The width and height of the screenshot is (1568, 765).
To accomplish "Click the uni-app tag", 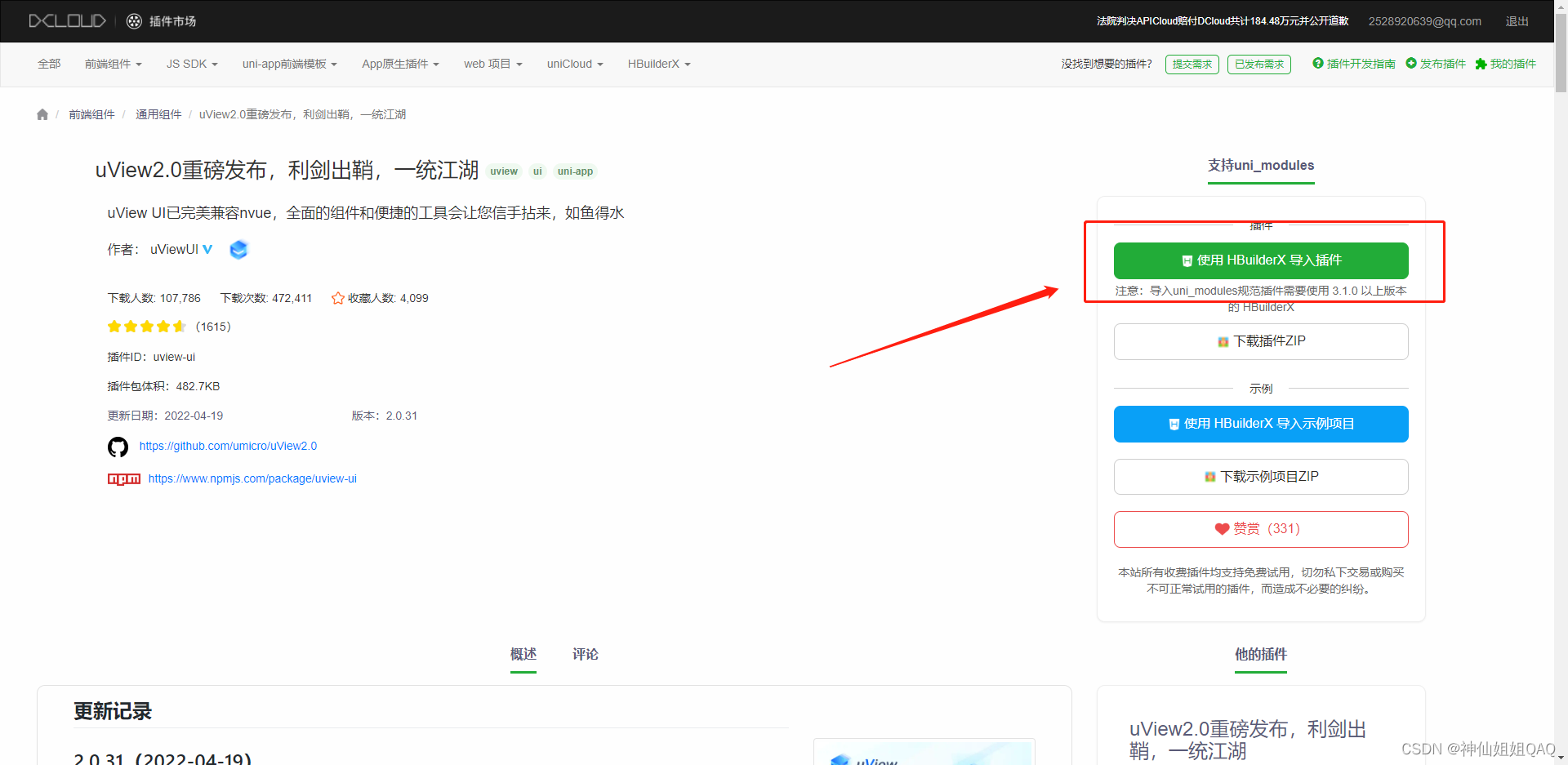I will (x=575, y=171).
